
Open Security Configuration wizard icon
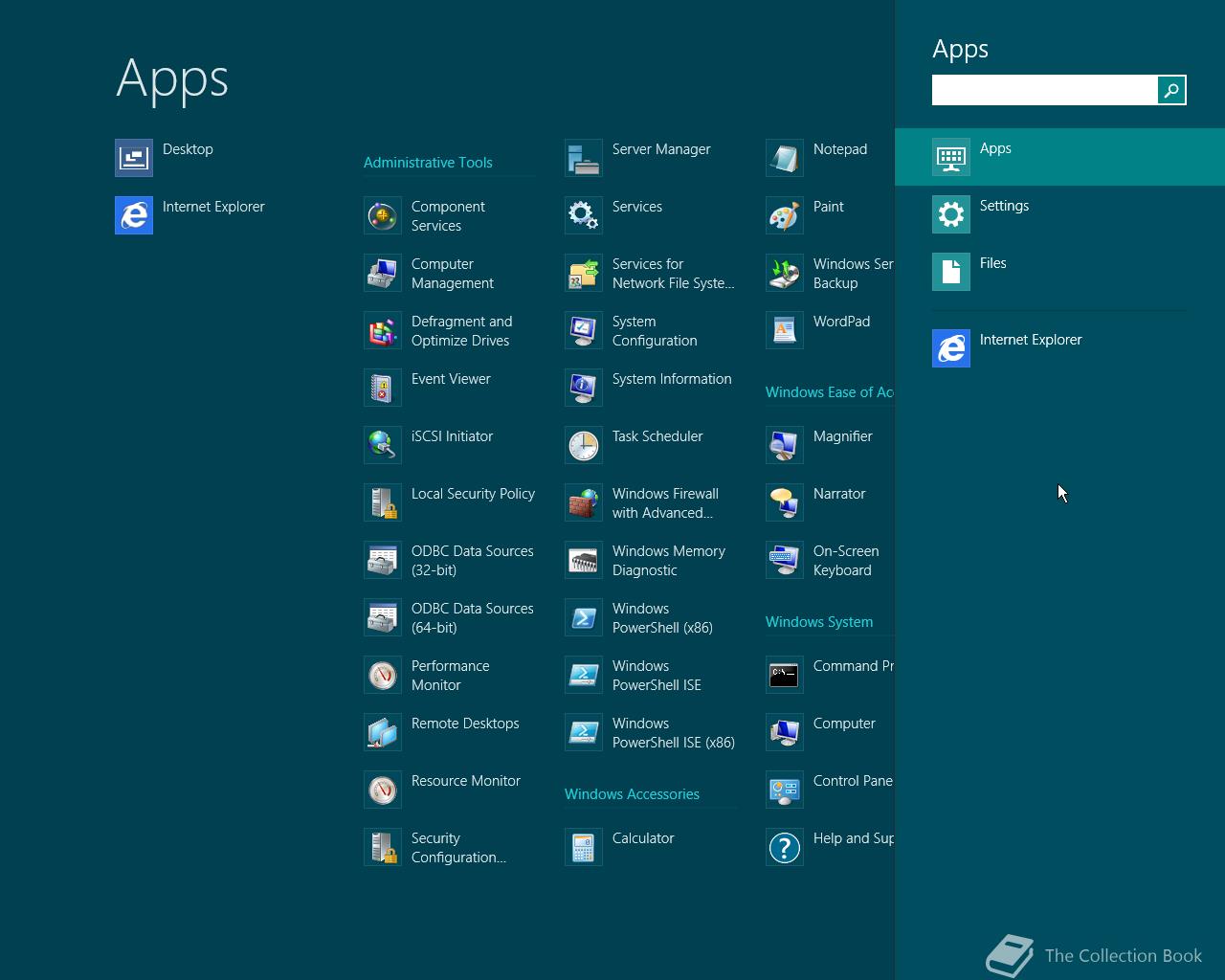382,847
